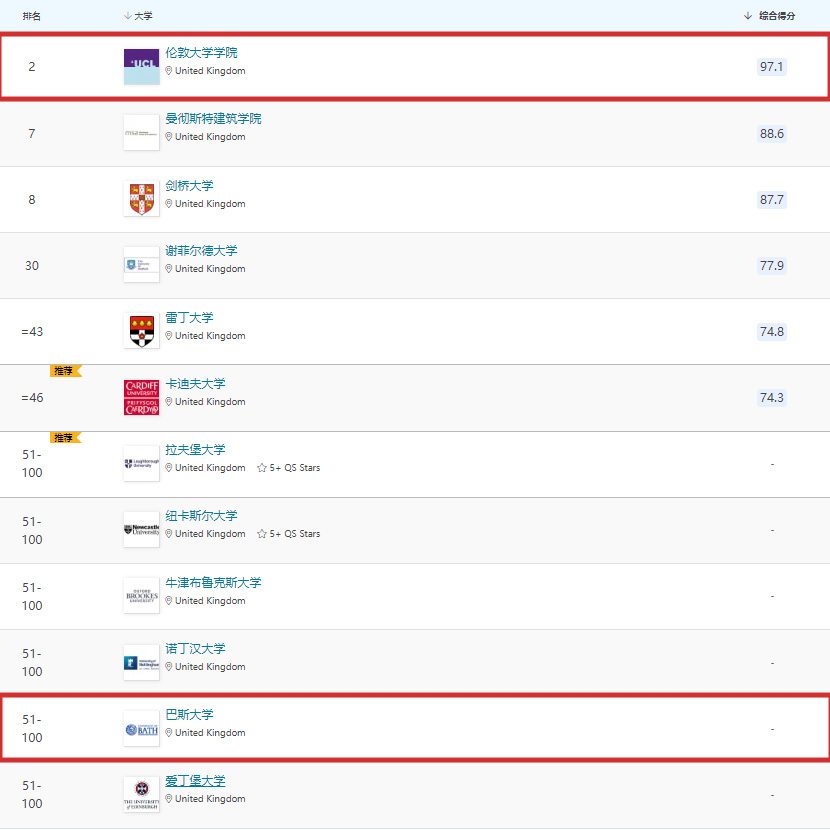Click rank 2 in the 伦敦大学学院 row
The height and width of the screenshot is (830, 830).
(32, 67)
